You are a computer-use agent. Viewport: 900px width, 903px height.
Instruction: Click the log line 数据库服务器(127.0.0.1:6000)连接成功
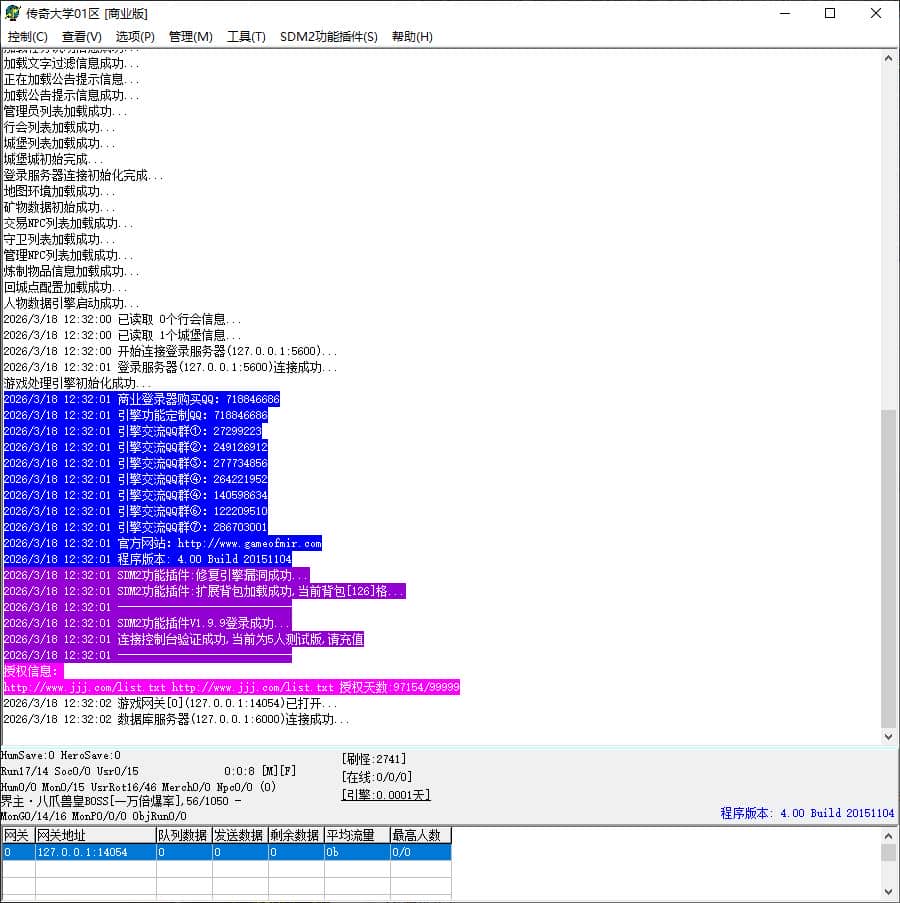click(x=176, y=719)
